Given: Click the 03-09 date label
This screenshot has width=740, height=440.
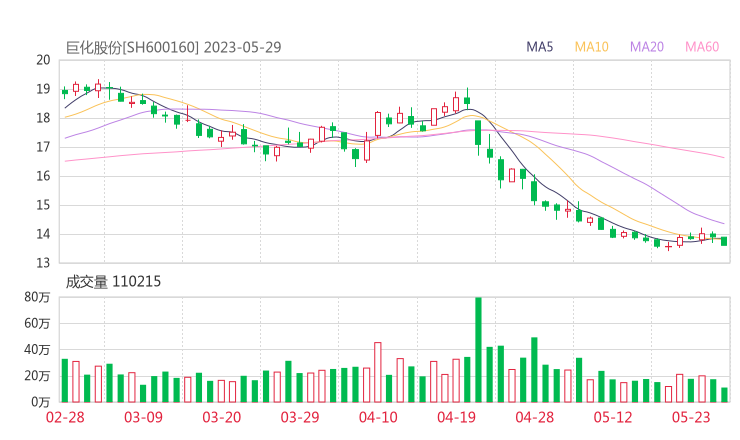Looking at the screenshot, I should click(x=143, y=417).
